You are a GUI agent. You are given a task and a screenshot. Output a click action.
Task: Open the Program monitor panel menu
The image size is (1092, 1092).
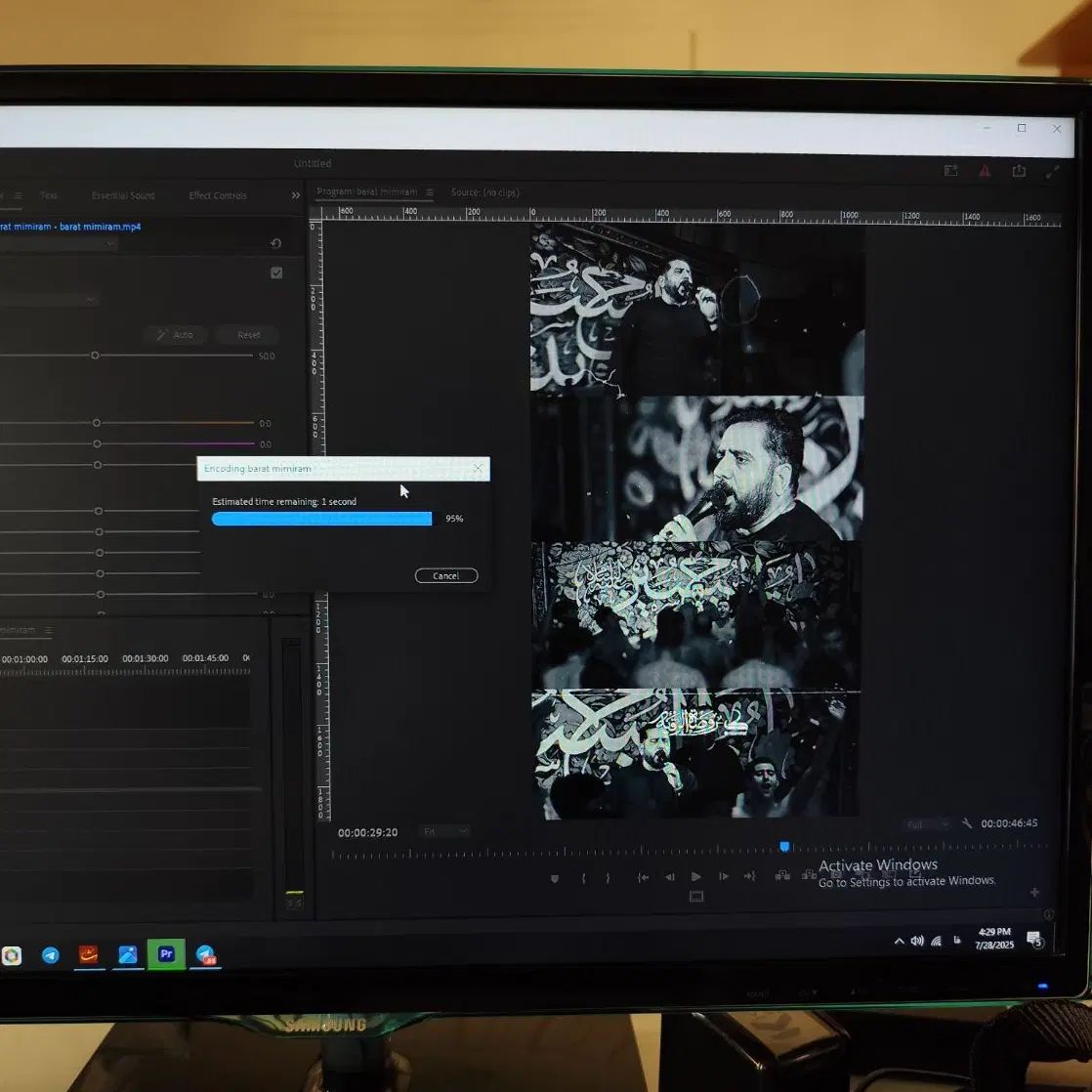(x=430, y=192)
